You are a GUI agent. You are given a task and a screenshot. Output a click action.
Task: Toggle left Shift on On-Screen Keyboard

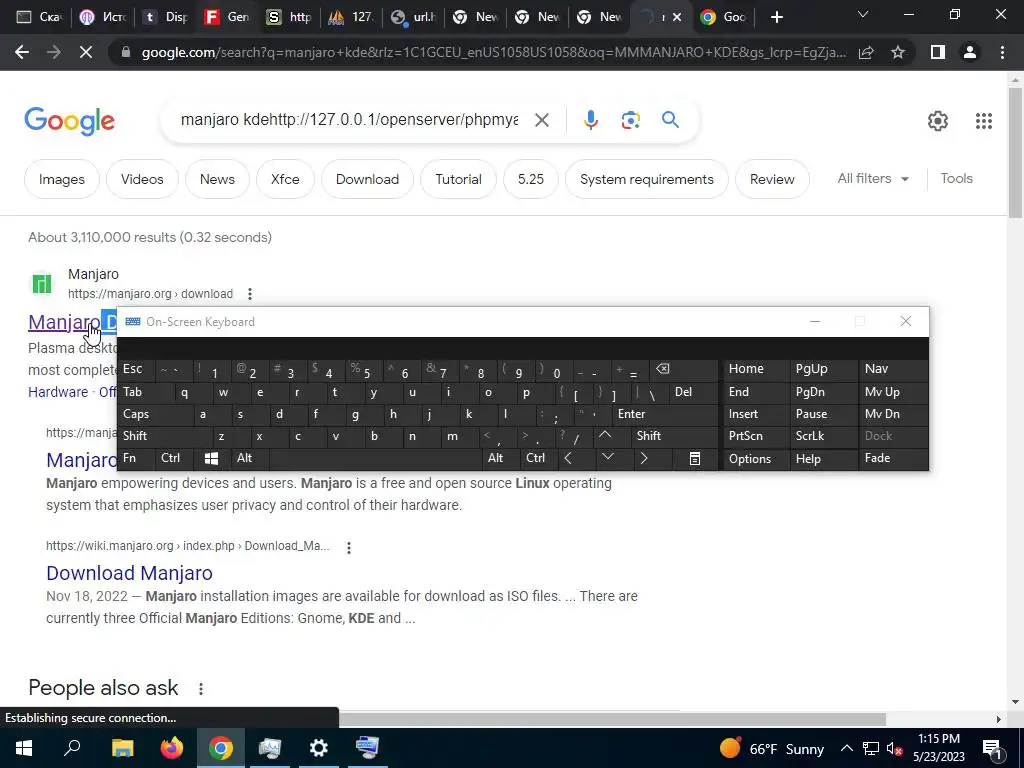point(165,436)
